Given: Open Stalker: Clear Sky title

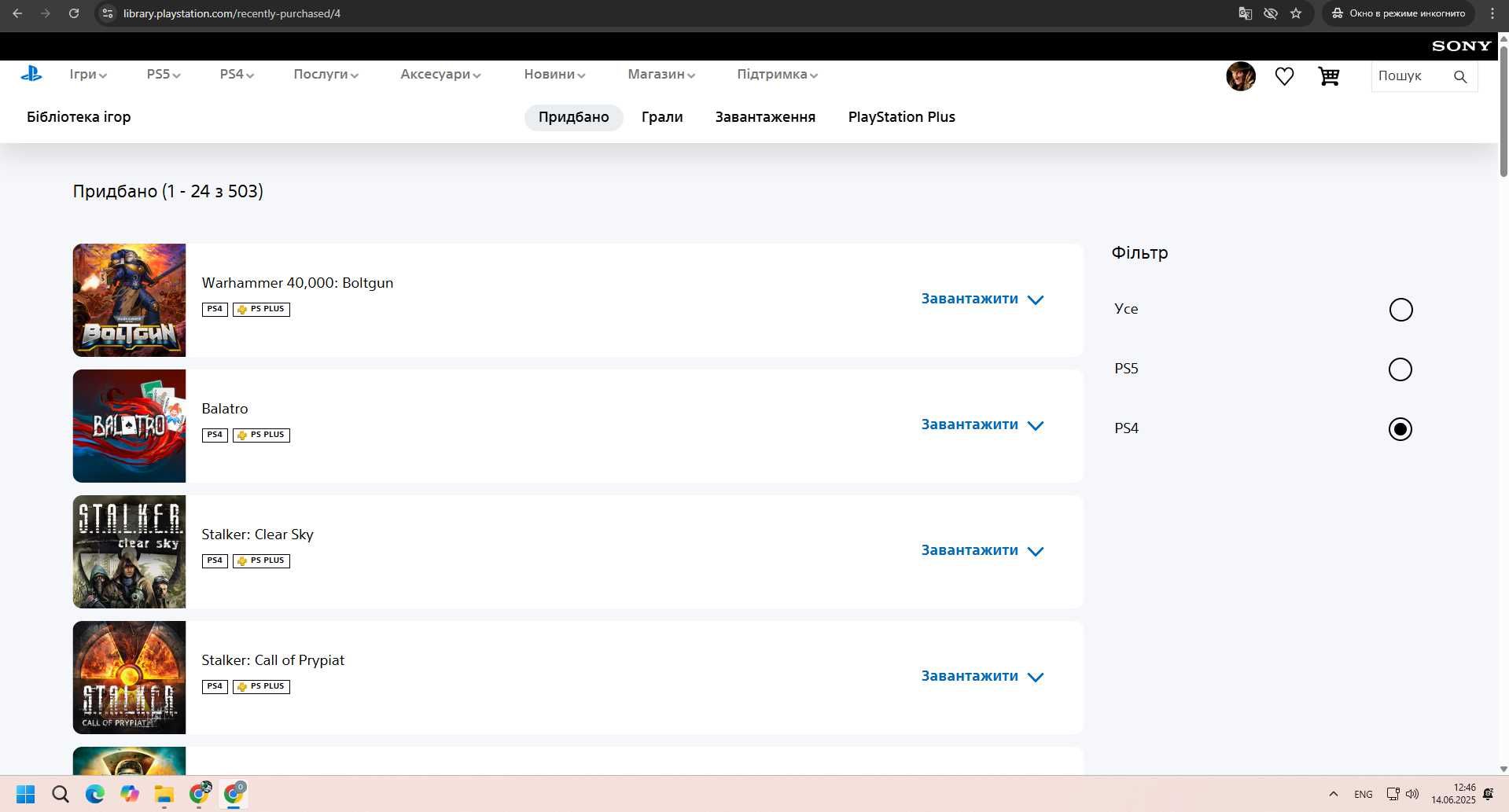Looking at the screenshot, I should pos(257,535).
